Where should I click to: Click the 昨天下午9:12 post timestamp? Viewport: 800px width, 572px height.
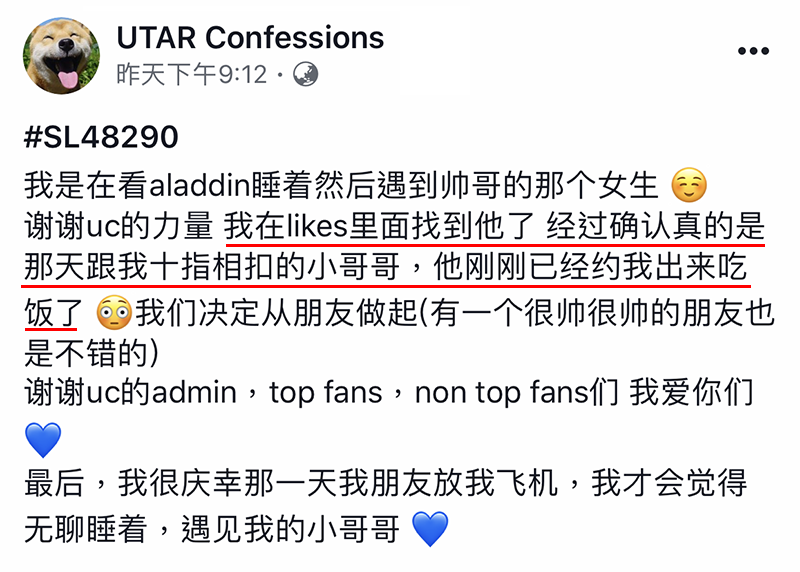[x=191, y=74]
